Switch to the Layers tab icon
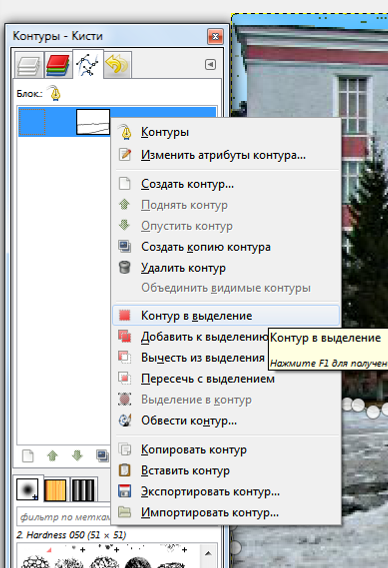Screen dimensions: 388x568 [29, 65]
